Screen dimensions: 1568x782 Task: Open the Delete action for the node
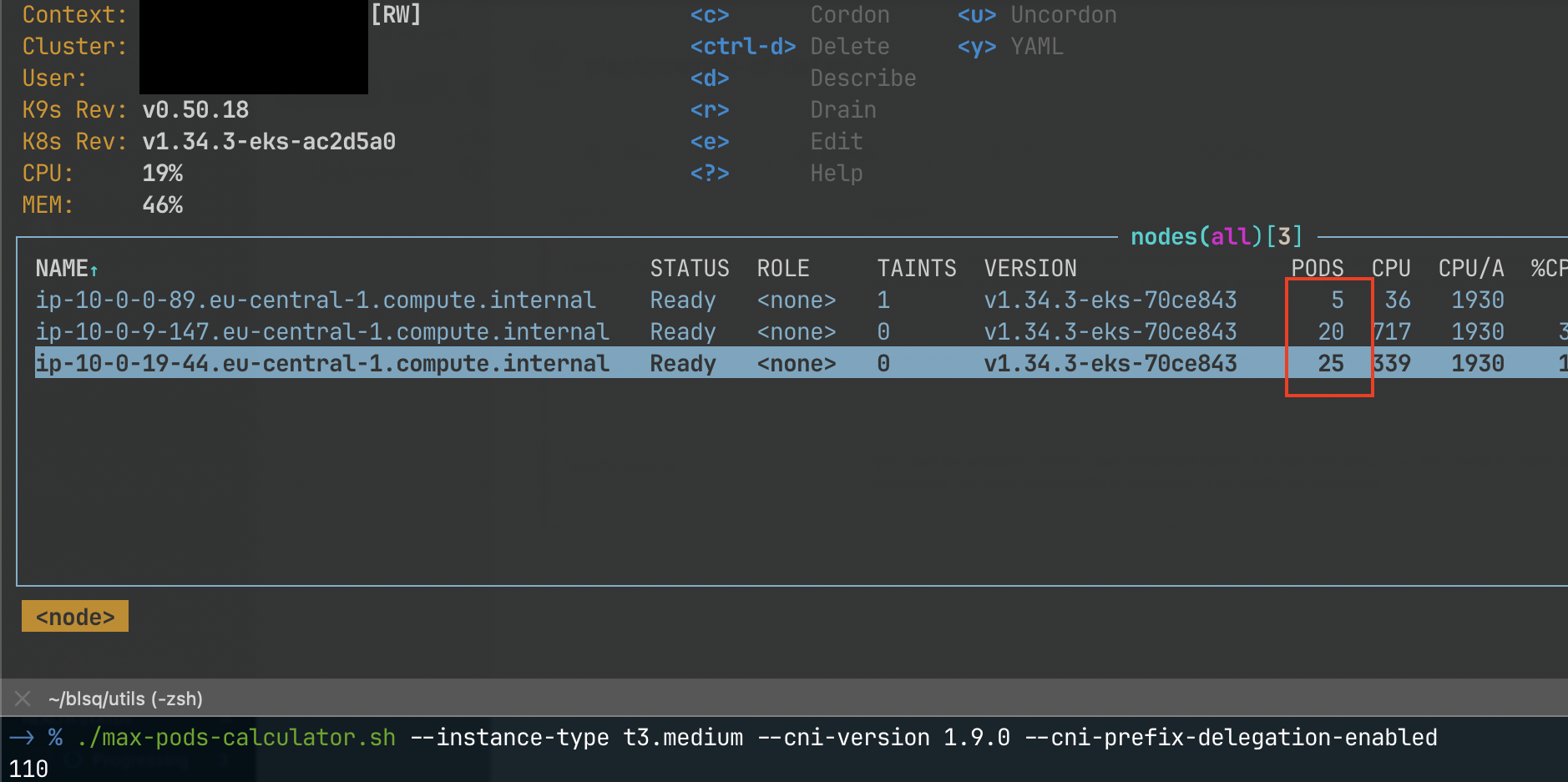tap(741, 46)
